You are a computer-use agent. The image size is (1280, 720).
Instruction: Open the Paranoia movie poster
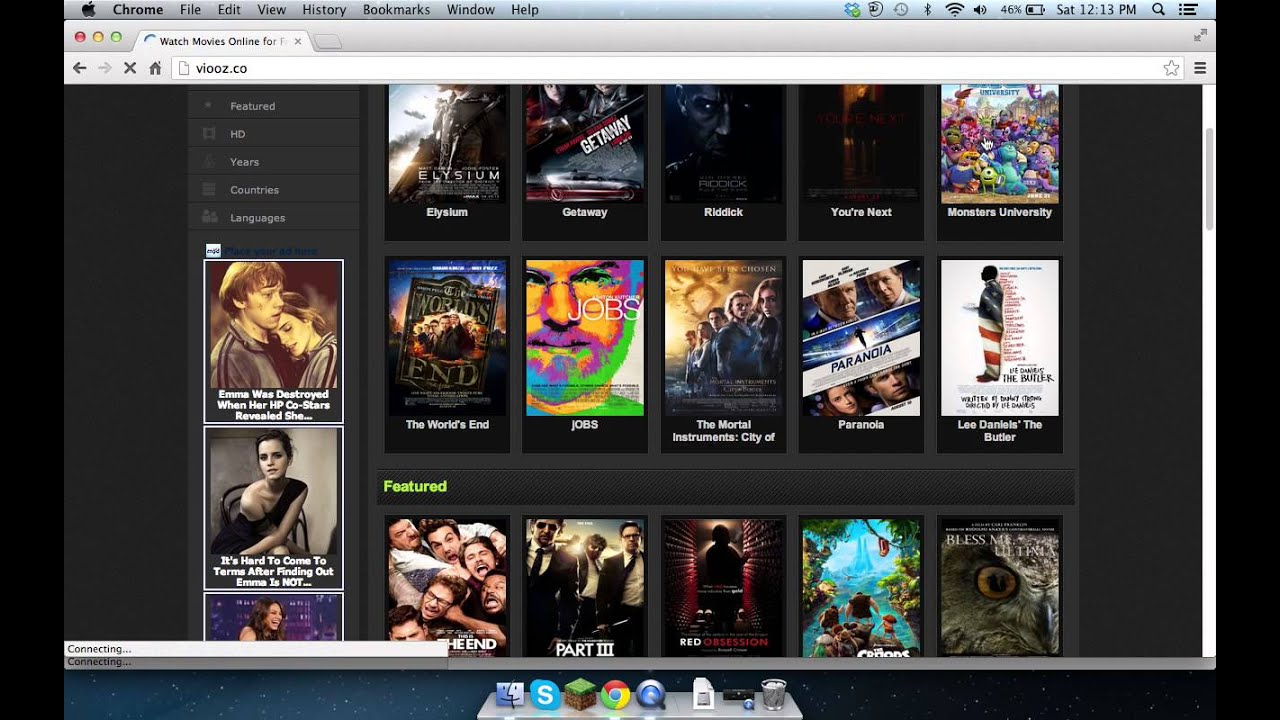coord(861,338)
